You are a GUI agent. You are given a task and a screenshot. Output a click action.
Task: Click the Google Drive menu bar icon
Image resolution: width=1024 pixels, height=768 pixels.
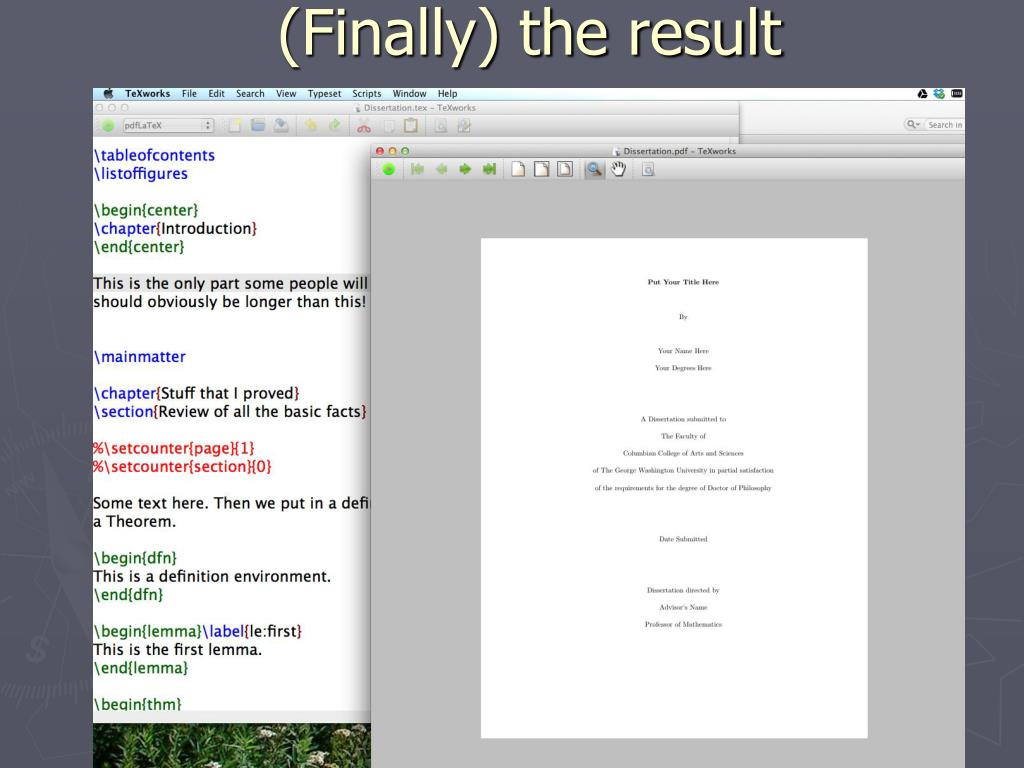pyautogui.click(x=922, y=93)
